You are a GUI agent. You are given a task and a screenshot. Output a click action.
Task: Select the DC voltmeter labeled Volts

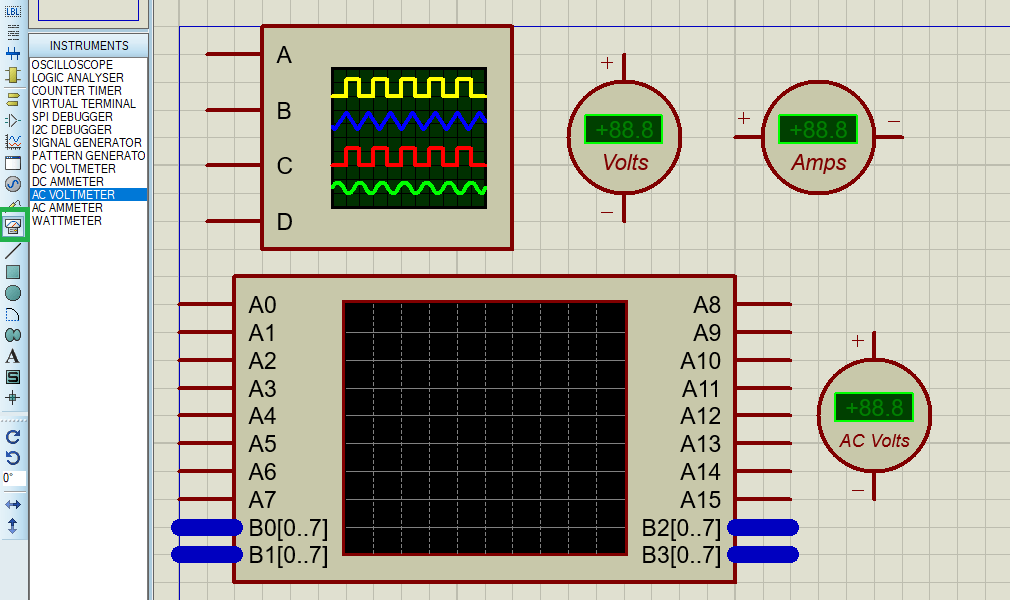624,137
